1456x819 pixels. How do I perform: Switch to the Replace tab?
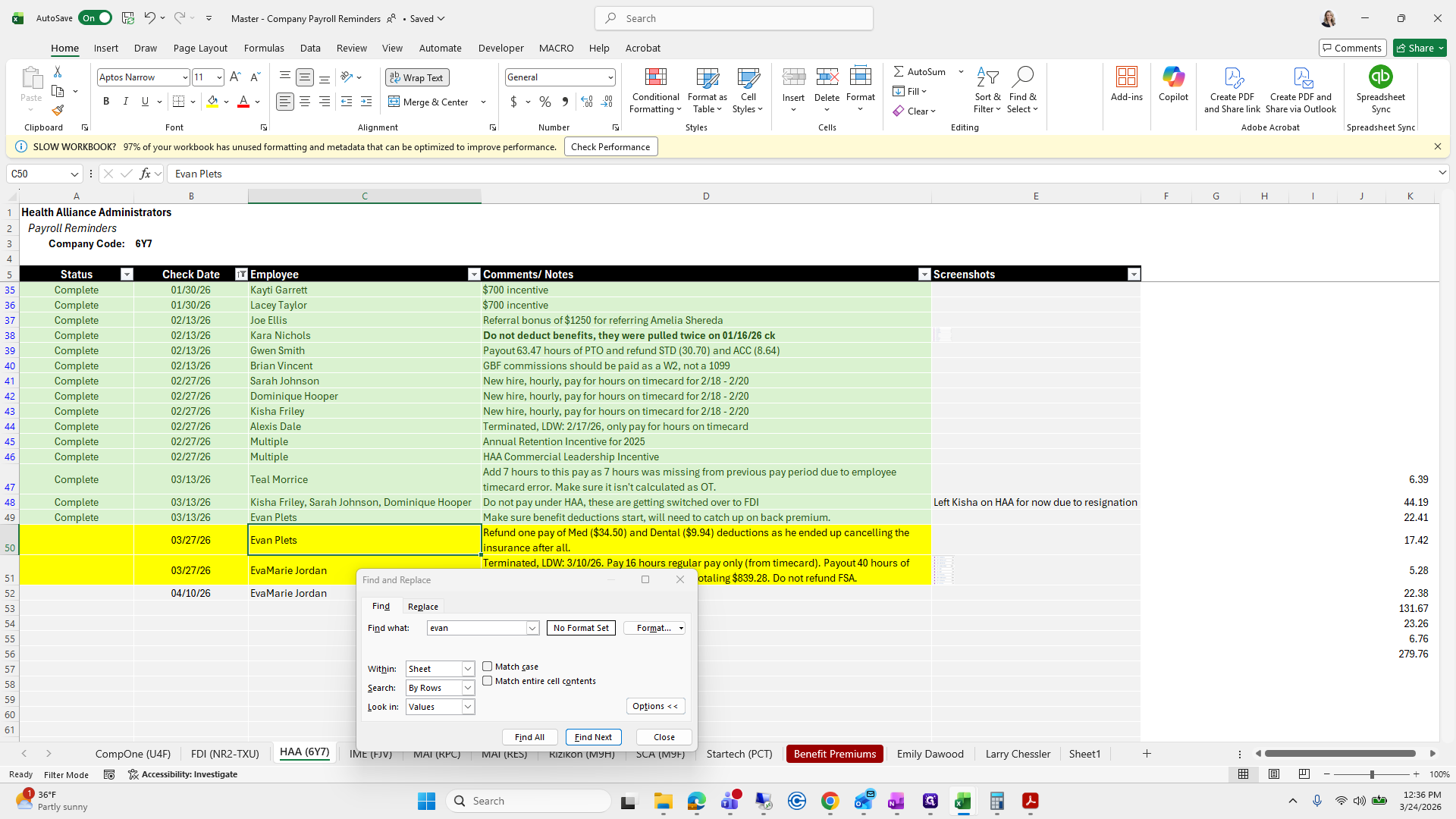(x=422, y=607)
